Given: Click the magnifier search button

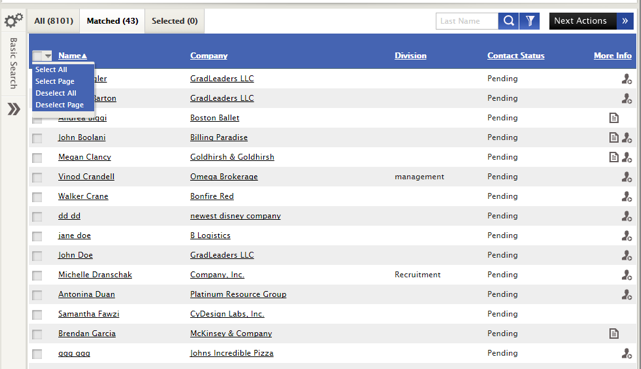Looking at the screenshot, I should point(509,21).
